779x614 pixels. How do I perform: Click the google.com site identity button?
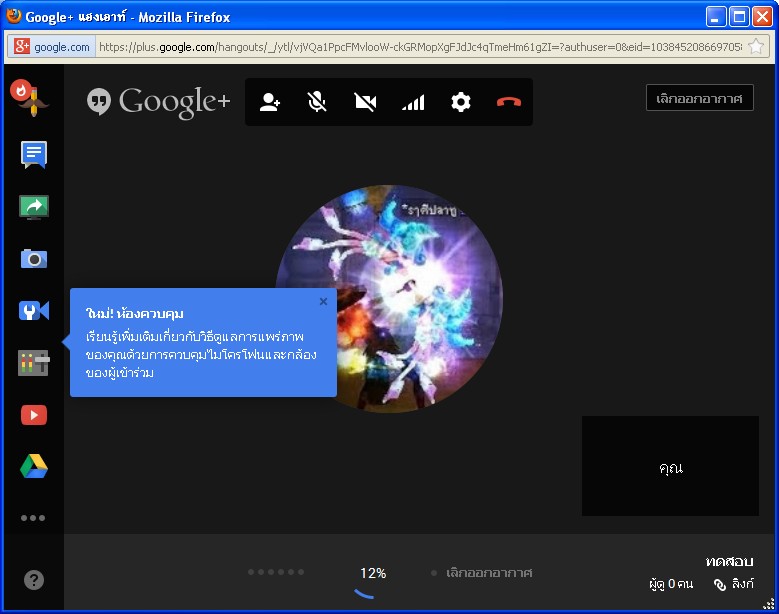(52, 47)
